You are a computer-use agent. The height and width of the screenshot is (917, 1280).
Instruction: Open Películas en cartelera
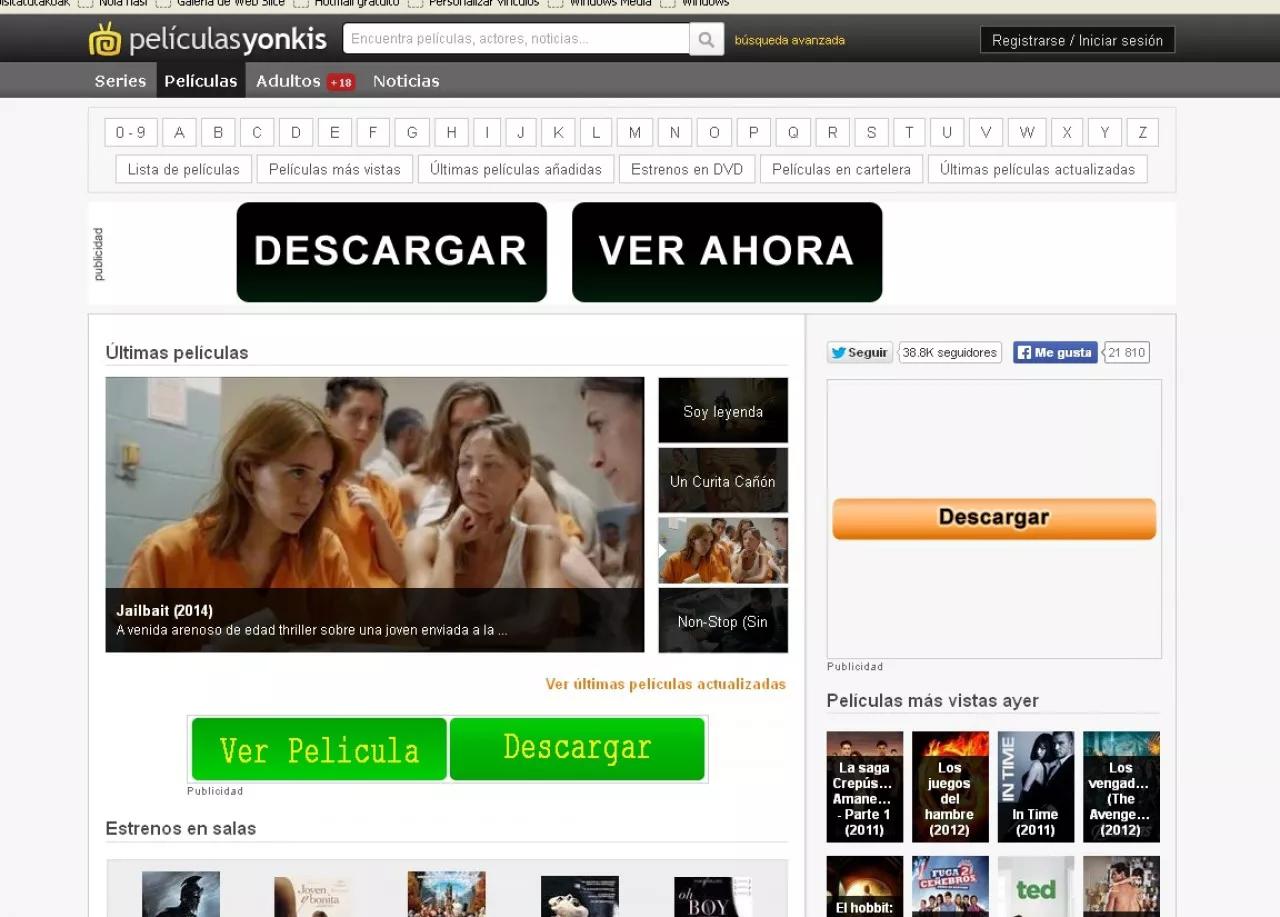click(841, 169)
